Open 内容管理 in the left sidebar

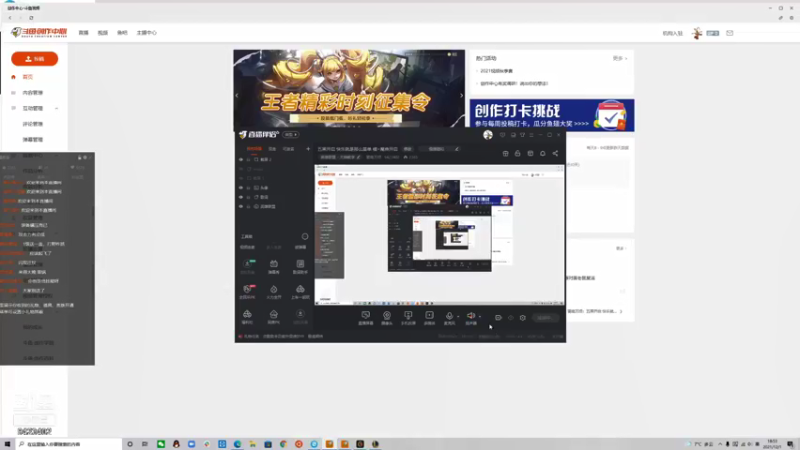tap(32, 93)
